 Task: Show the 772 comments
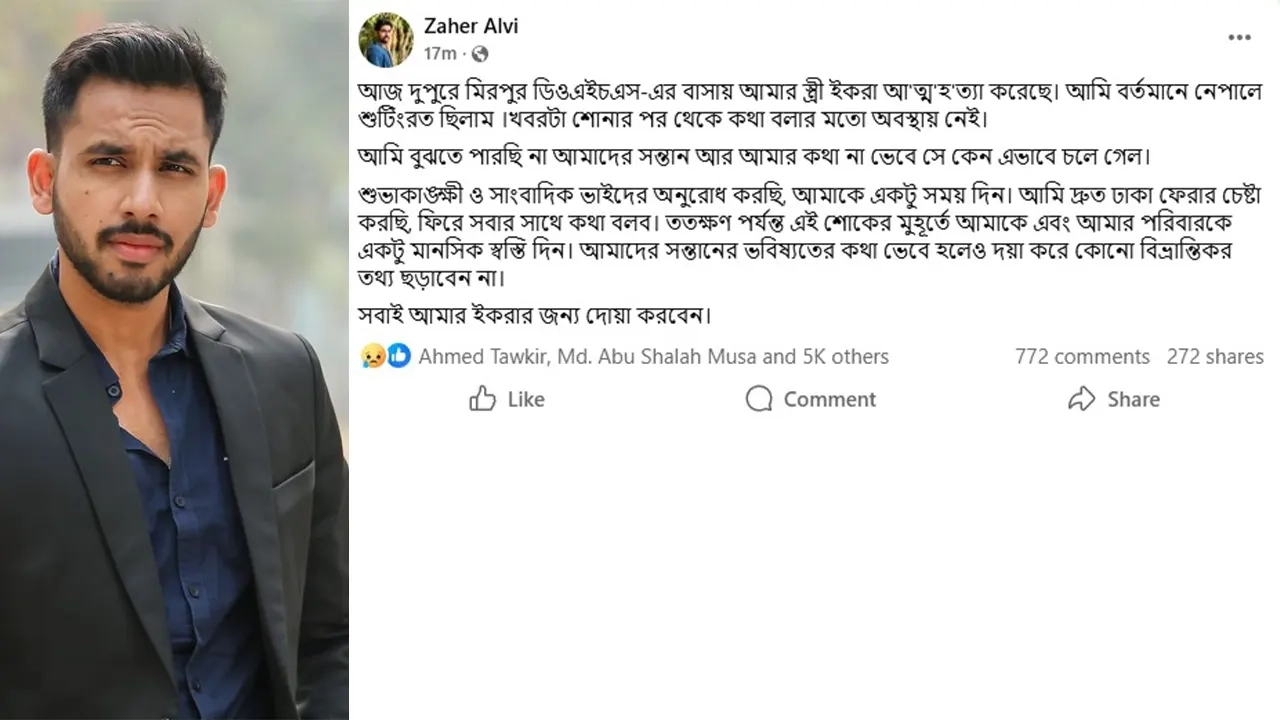1082,356
